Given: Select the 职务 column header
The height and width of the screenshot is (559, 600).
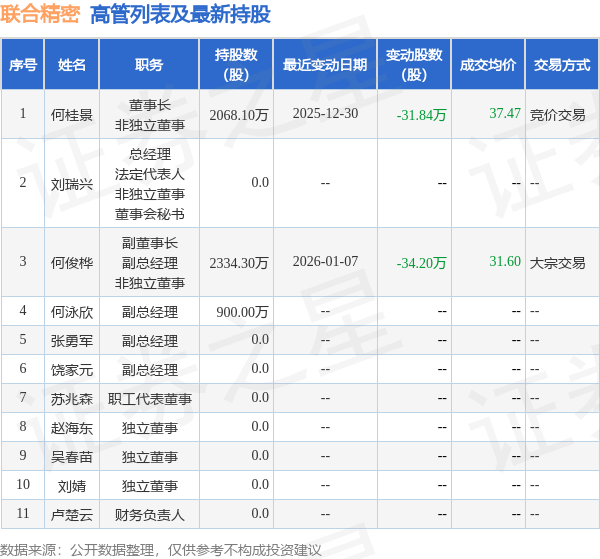Looking at the screenshot, I should (x=149, y=65).
